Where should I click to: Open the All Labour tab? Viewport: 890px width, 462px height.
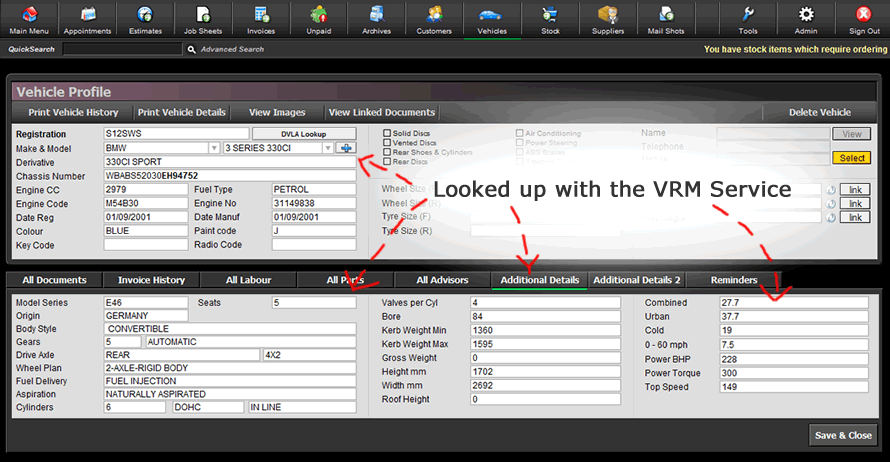249,280
